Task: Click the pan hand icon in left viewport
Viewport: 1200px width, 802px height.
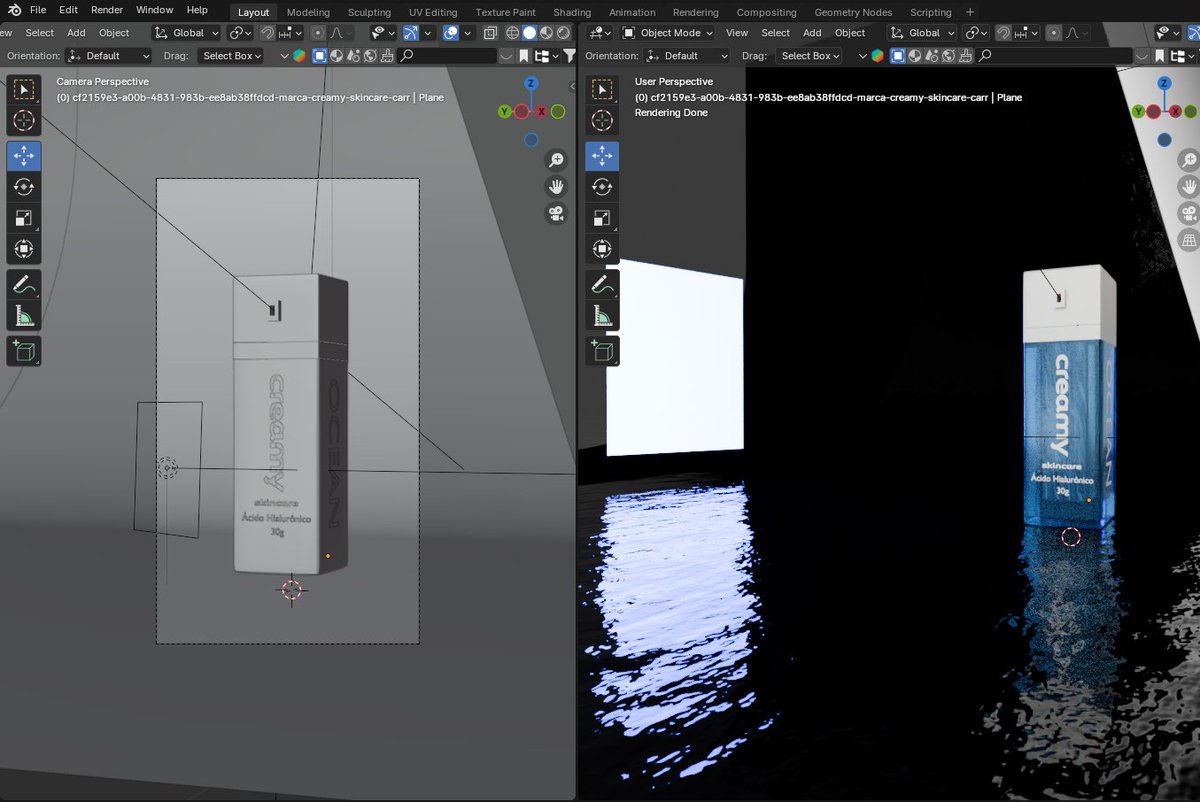Action: [x=557, y=186]
